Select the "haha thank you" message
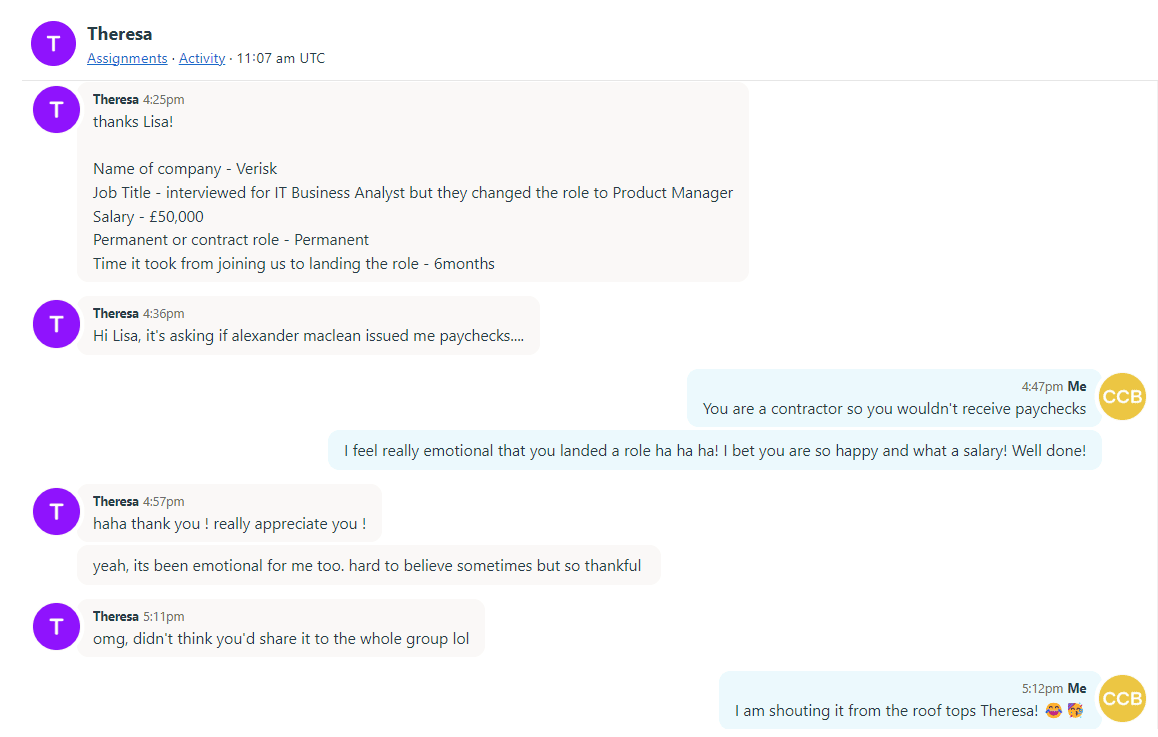The width and height of the screenshot is (1158, 737). coord(229,523)
